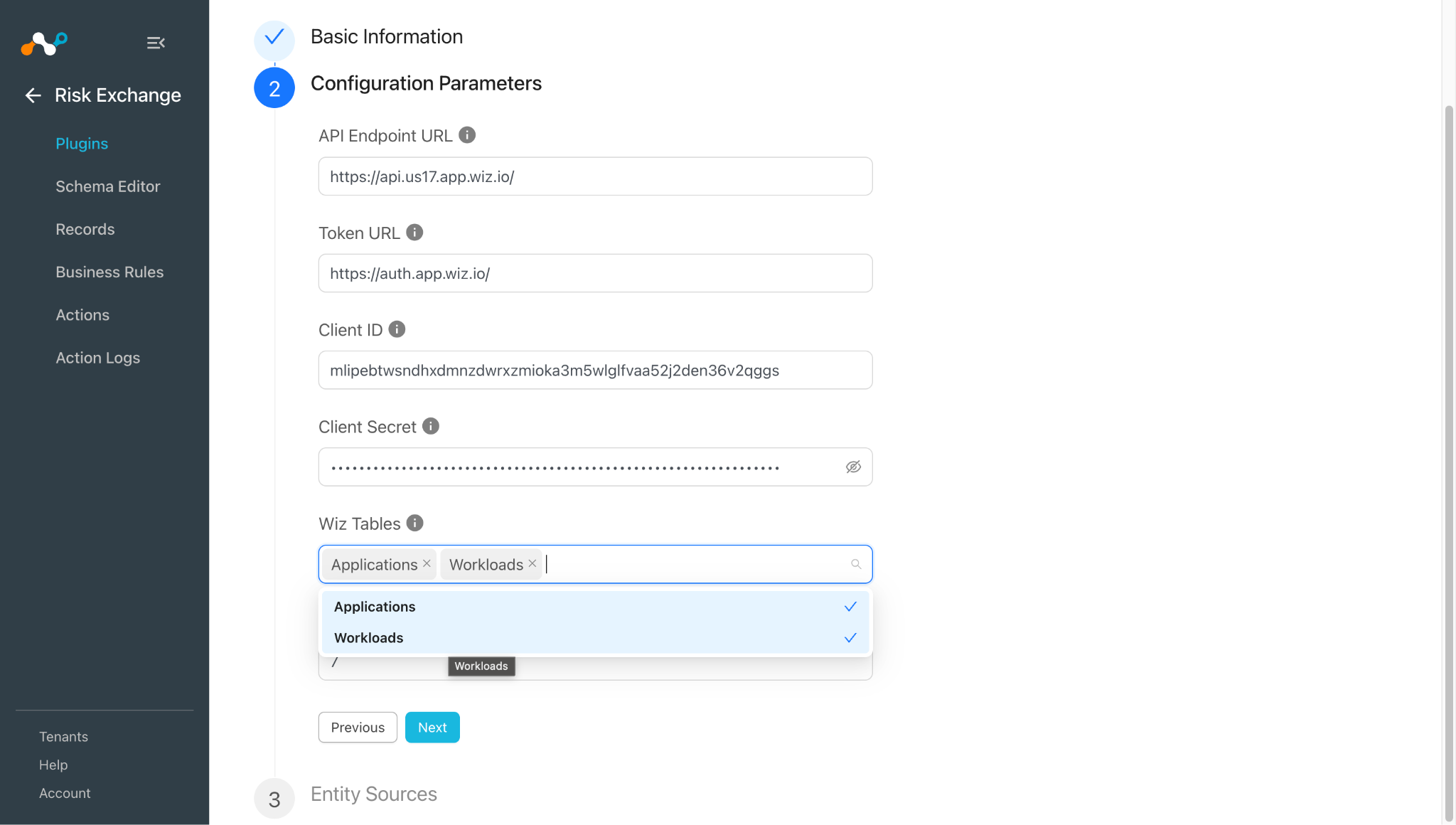Viewport: 1456px width, 825px height.
Task: Click the Next button
Action: (432, 728)
